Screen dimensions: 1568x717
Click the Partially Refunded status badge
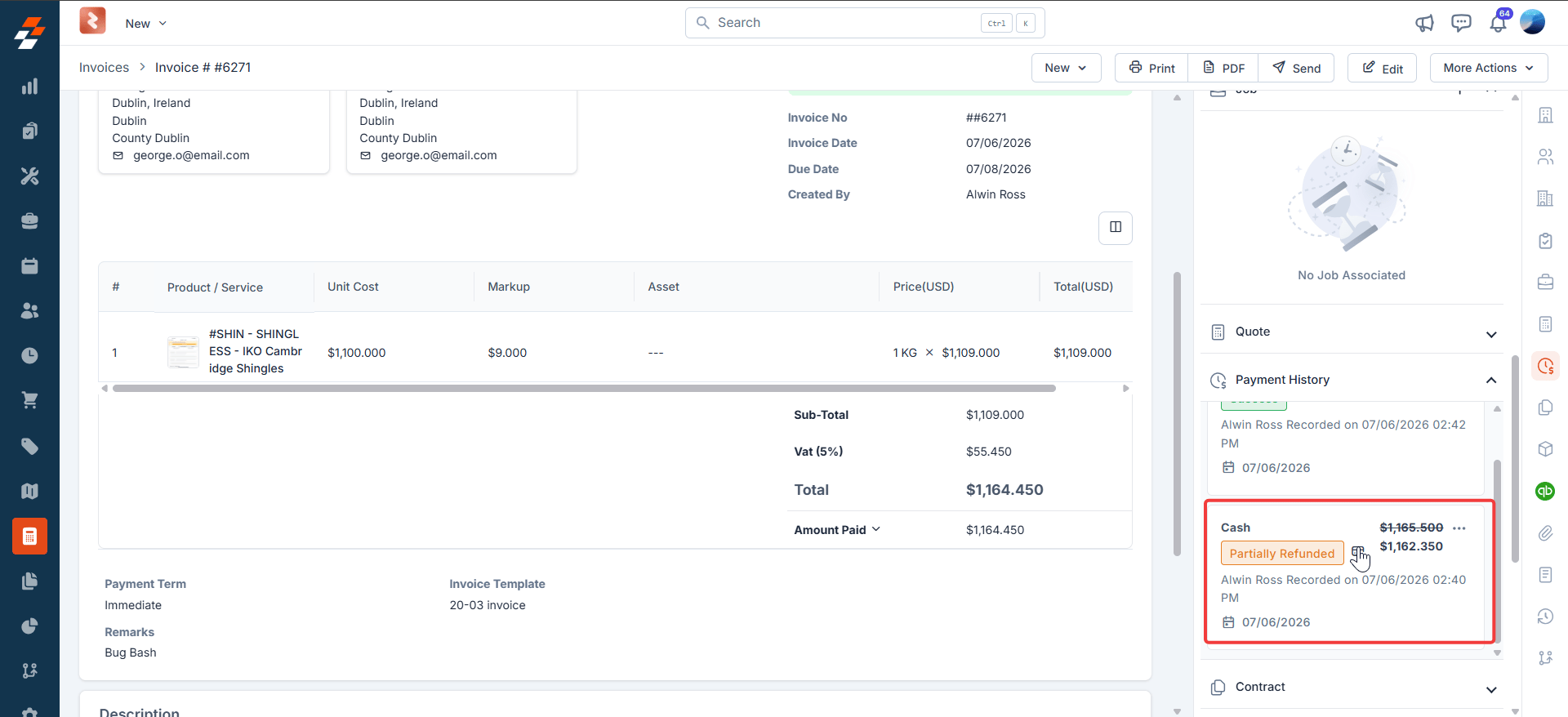[1282, 554]
